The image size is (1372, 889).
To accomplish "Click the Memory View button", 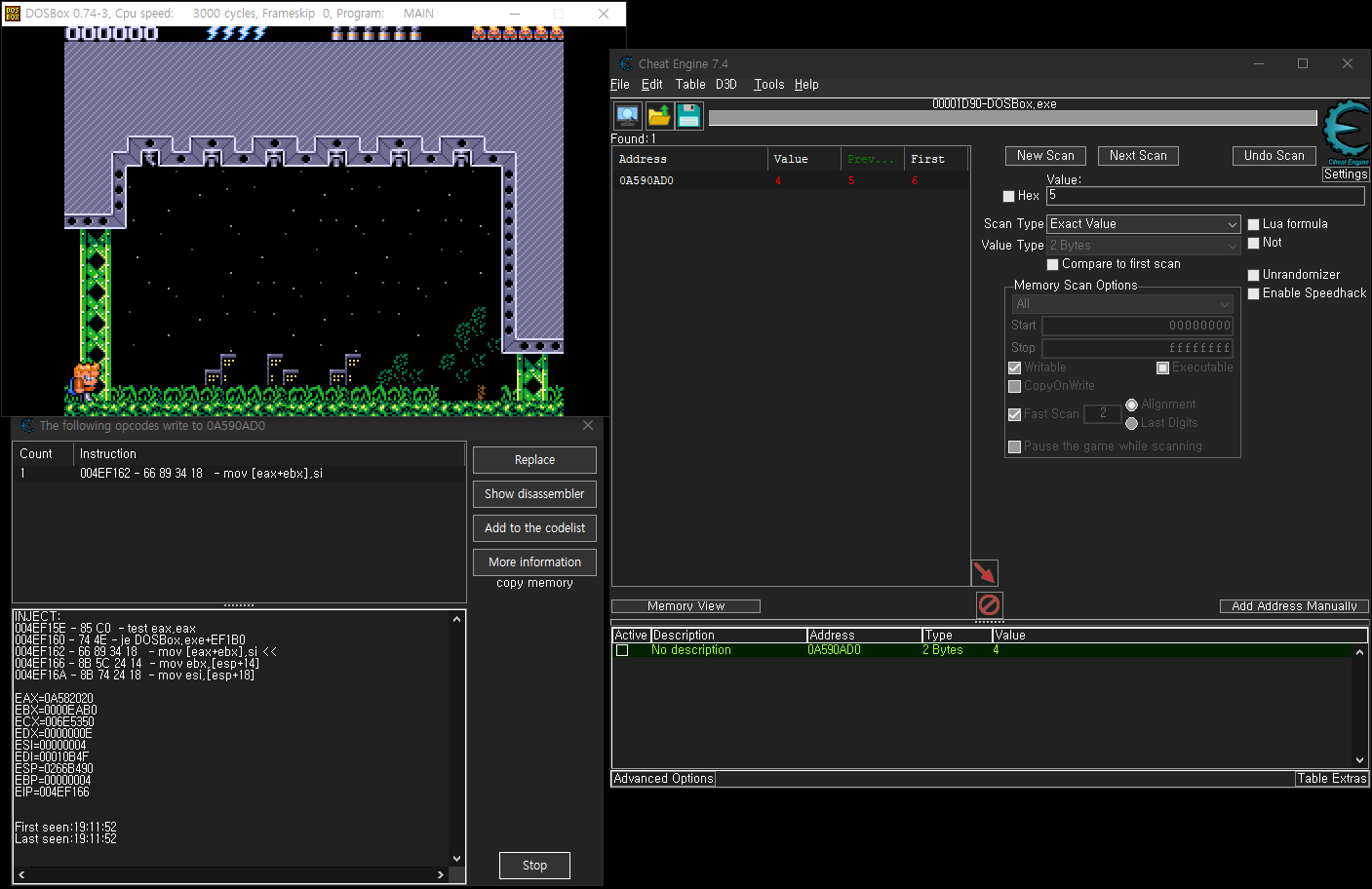I will pyautogui.click(x=686, y=606).
